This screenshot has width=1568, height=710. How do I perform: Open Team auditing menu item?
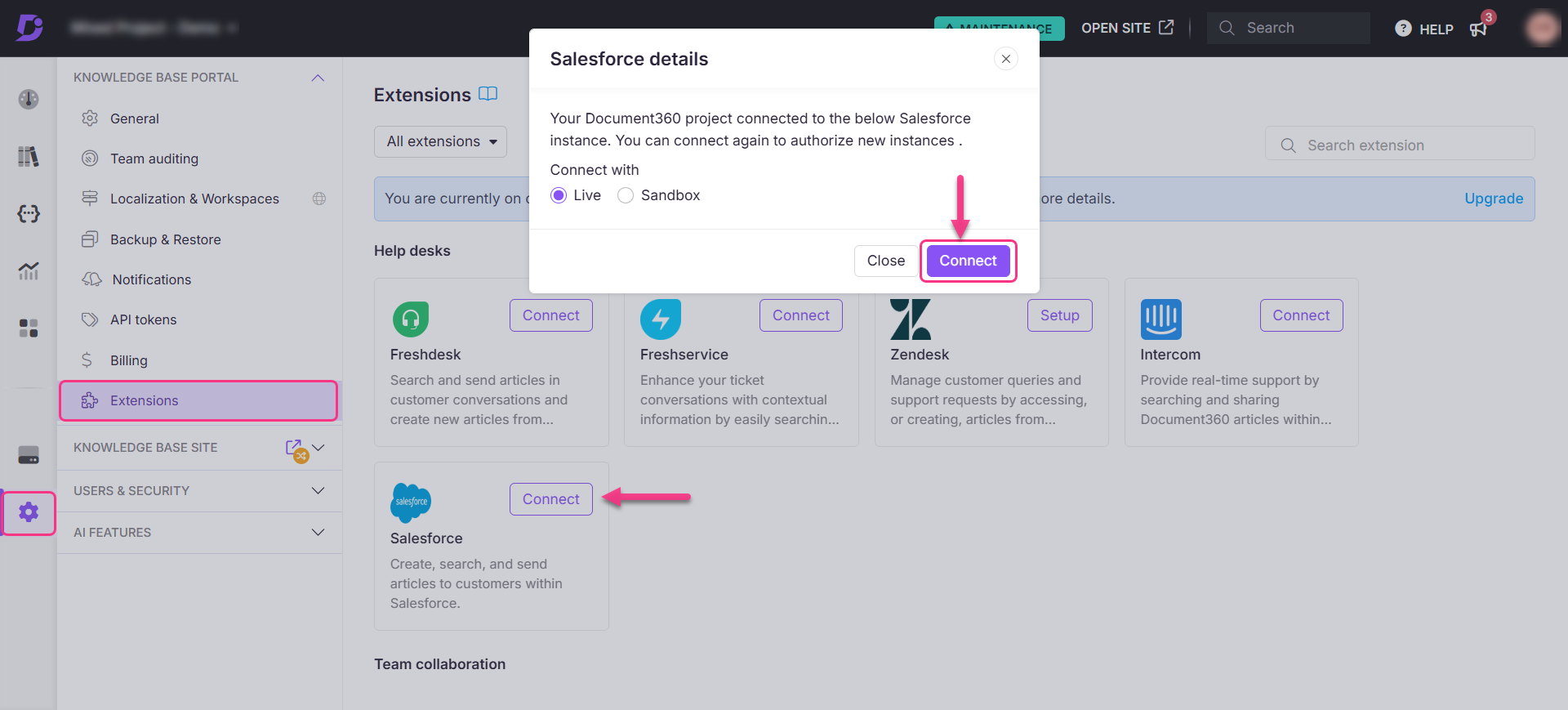pos(198,159)
